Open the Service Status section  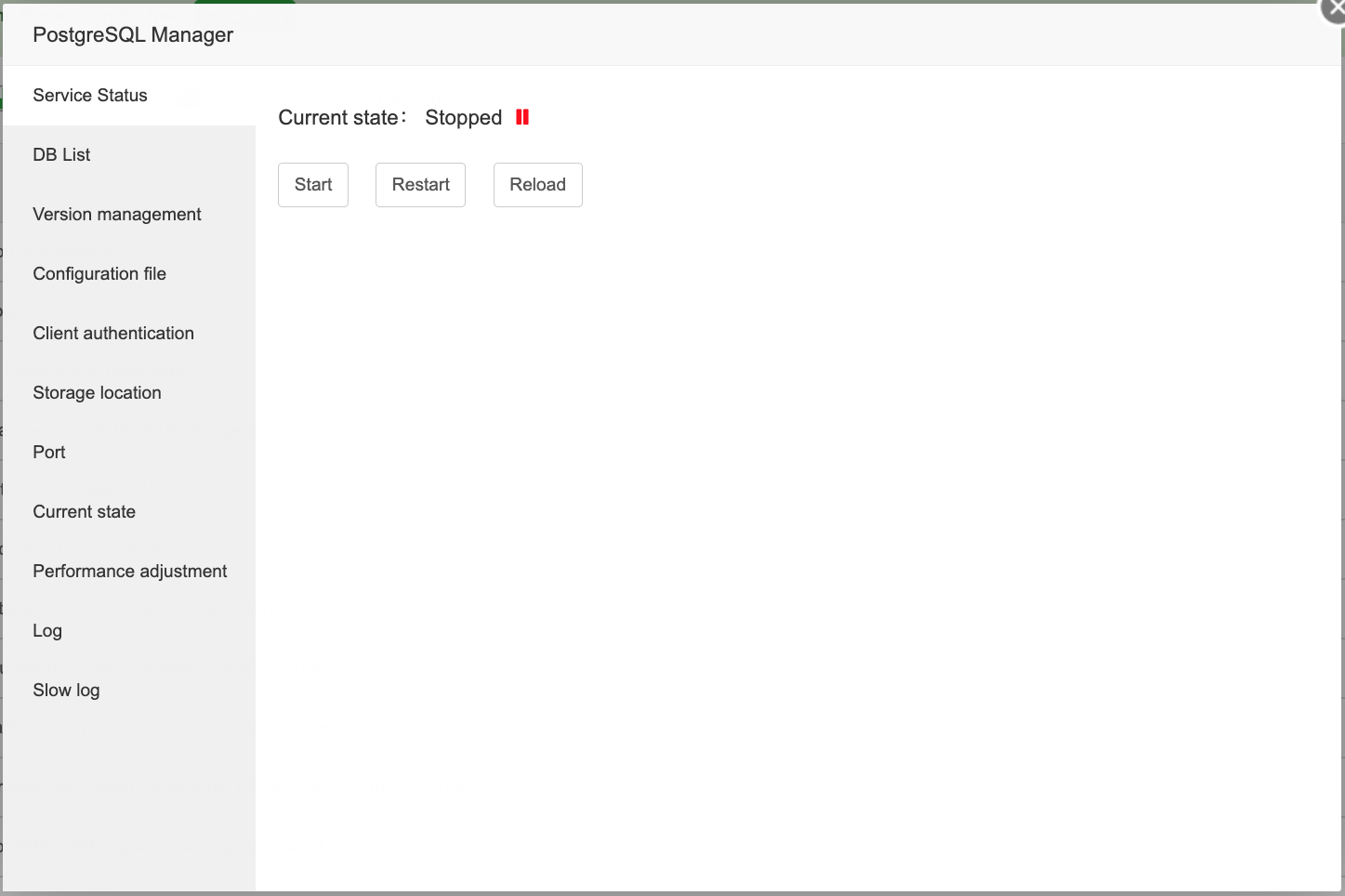[x=90, y=95]
